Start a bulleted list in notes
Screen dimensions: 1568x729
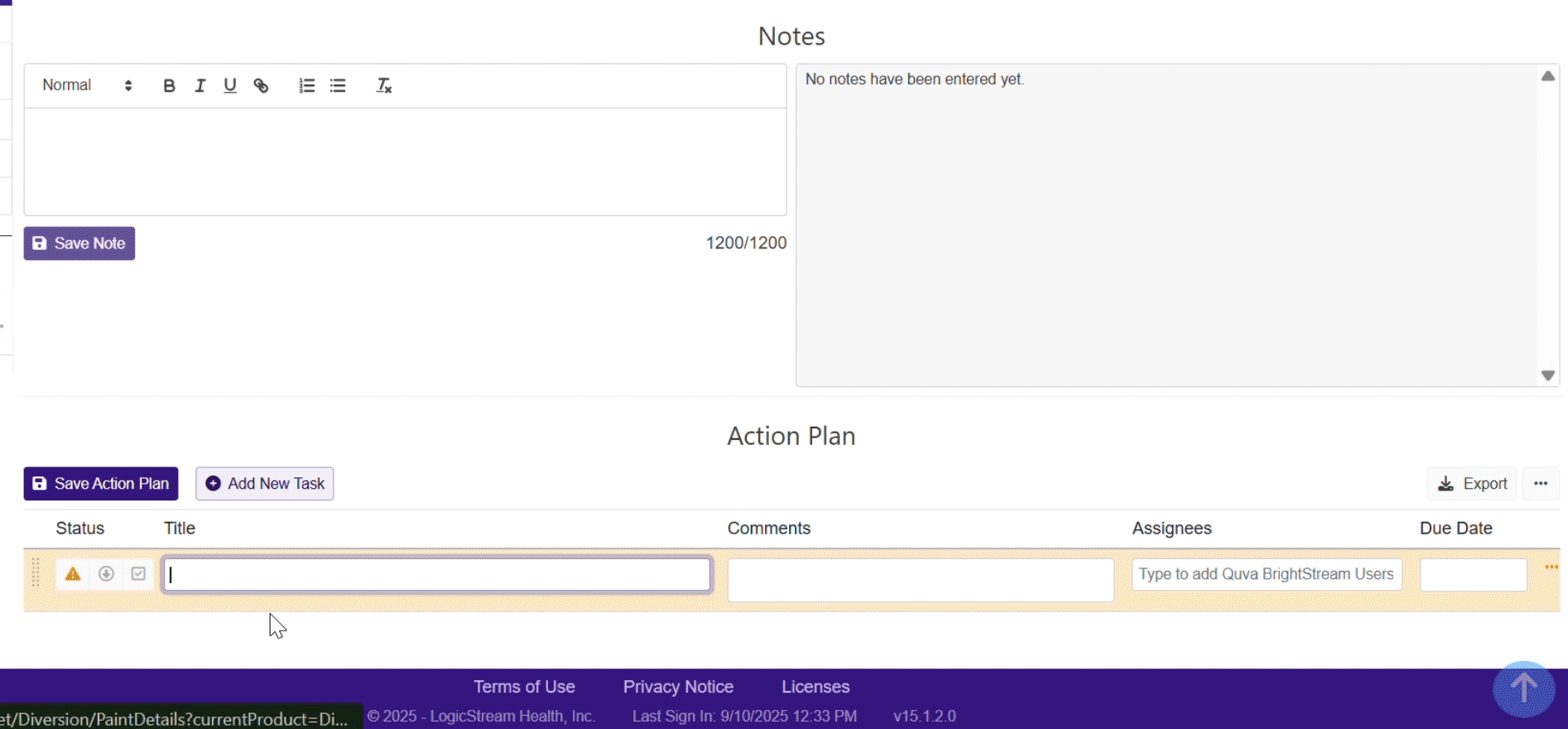pyautogui.click(x=338, y=85)
